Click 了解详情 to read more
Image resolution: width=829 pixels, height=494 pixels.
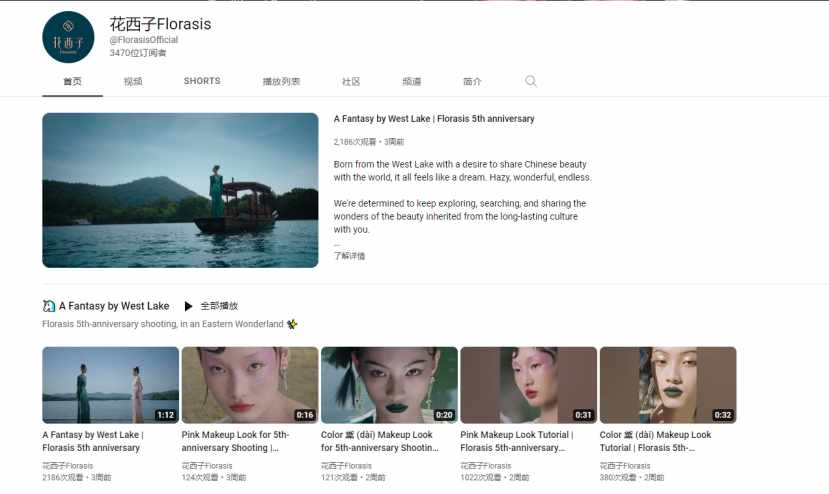pyautogui.click(x=349, y=256)
